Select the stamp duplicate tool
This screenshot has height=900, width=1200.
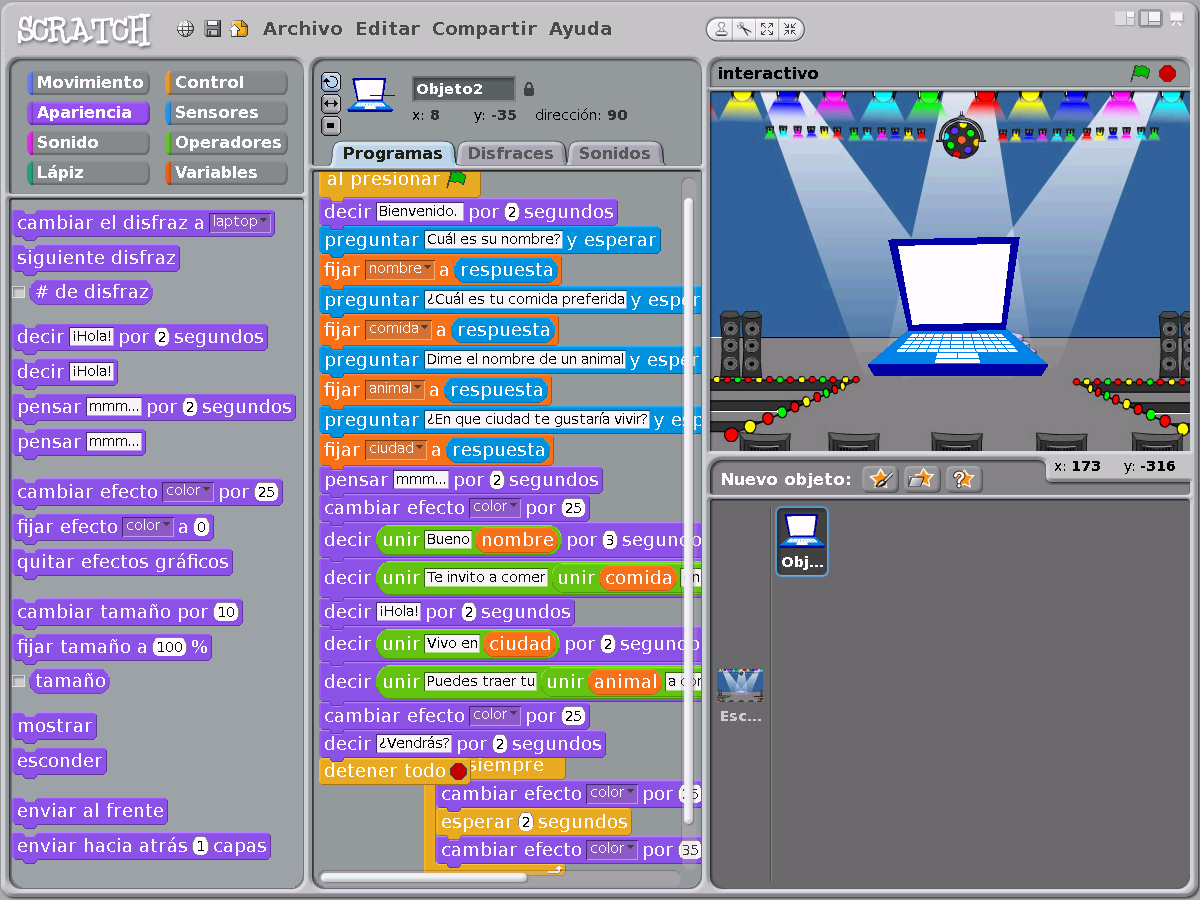tap(722, 28)
